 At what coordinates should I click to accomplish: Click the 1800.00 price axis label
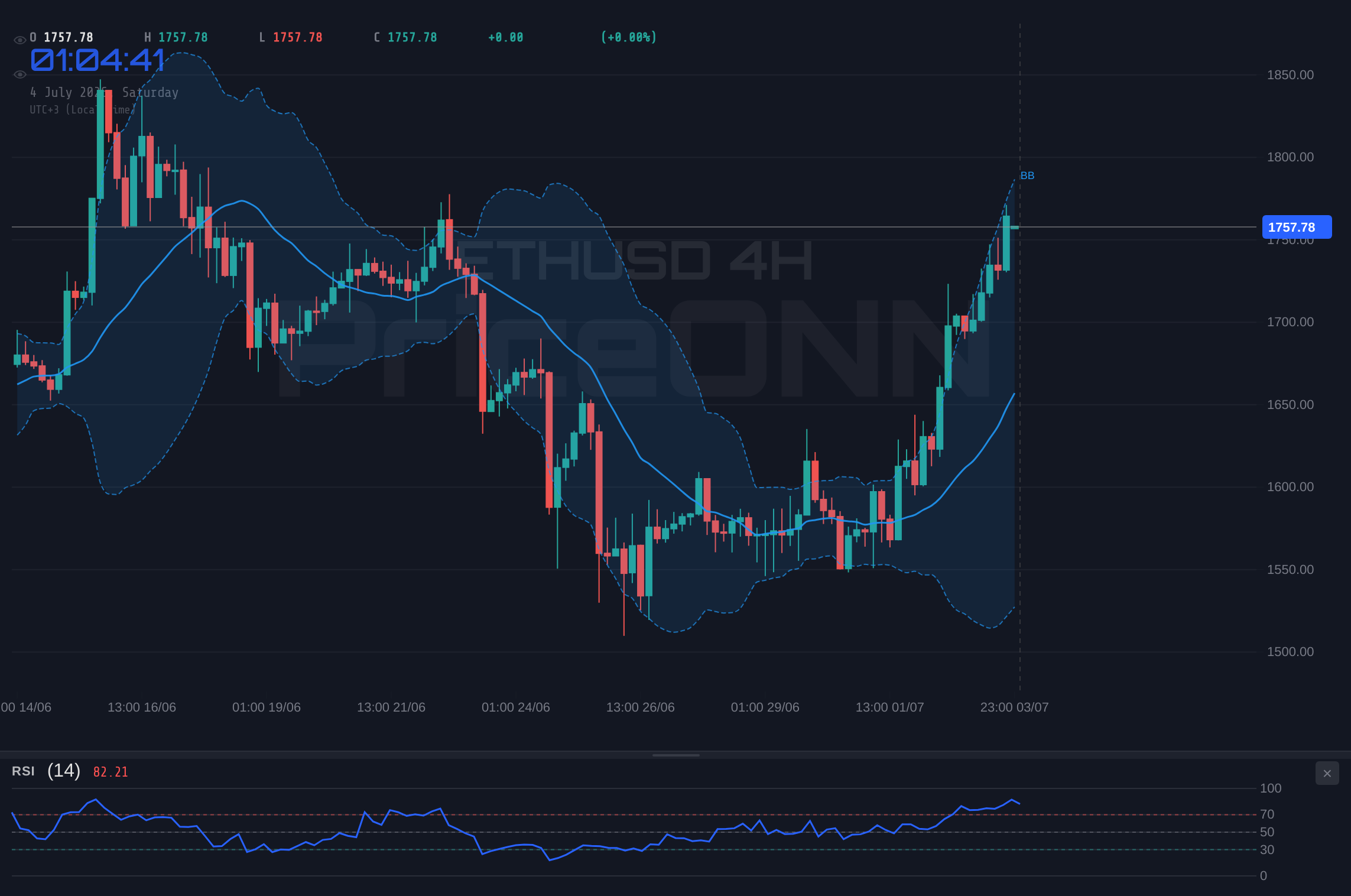coord(1290,157)
